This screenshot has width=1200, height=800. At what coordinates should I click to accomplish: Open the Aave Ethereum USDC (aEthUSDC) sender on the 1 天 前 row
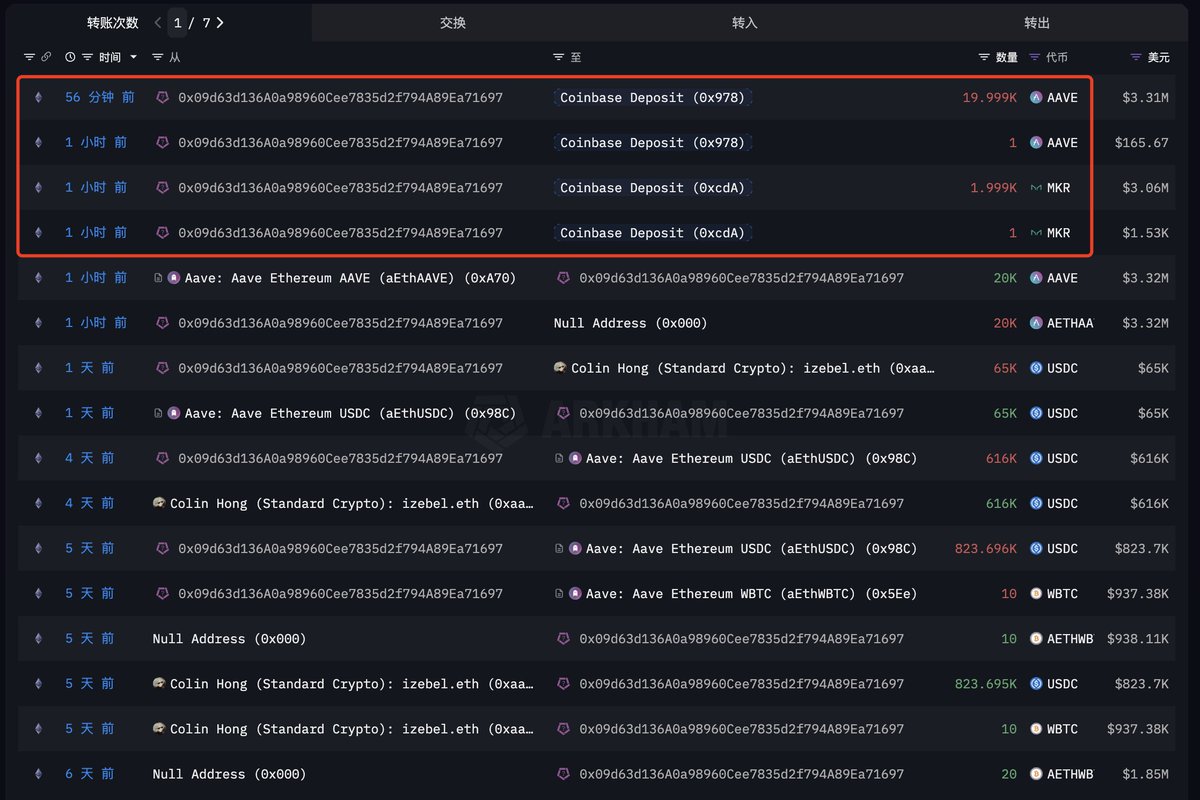(x=350, y=413)
